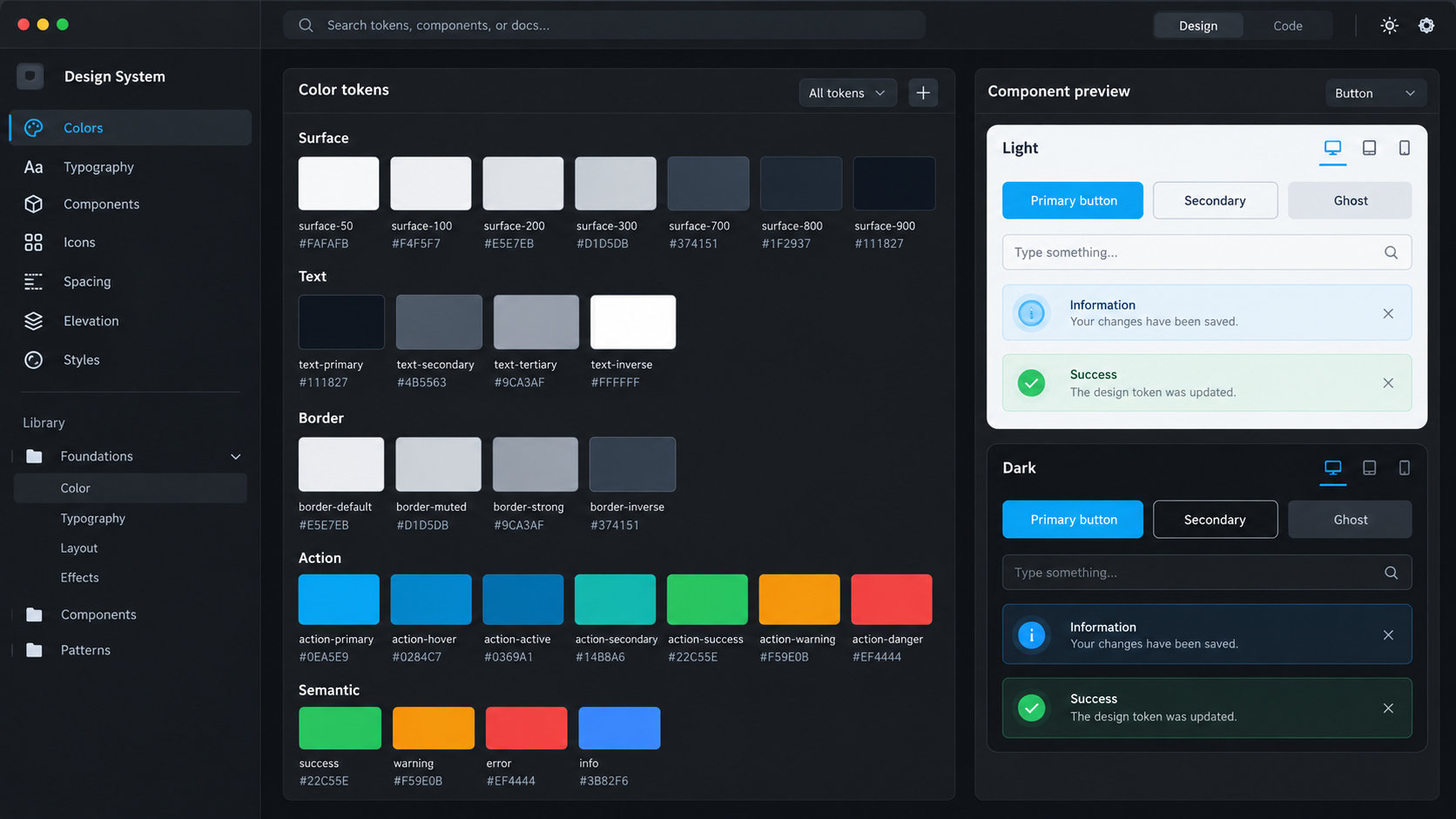This screenshot has width=1456, height=819.
Task: Open the Typography section in sidebar
Action: pyautogui.click(x=131, y=167)
